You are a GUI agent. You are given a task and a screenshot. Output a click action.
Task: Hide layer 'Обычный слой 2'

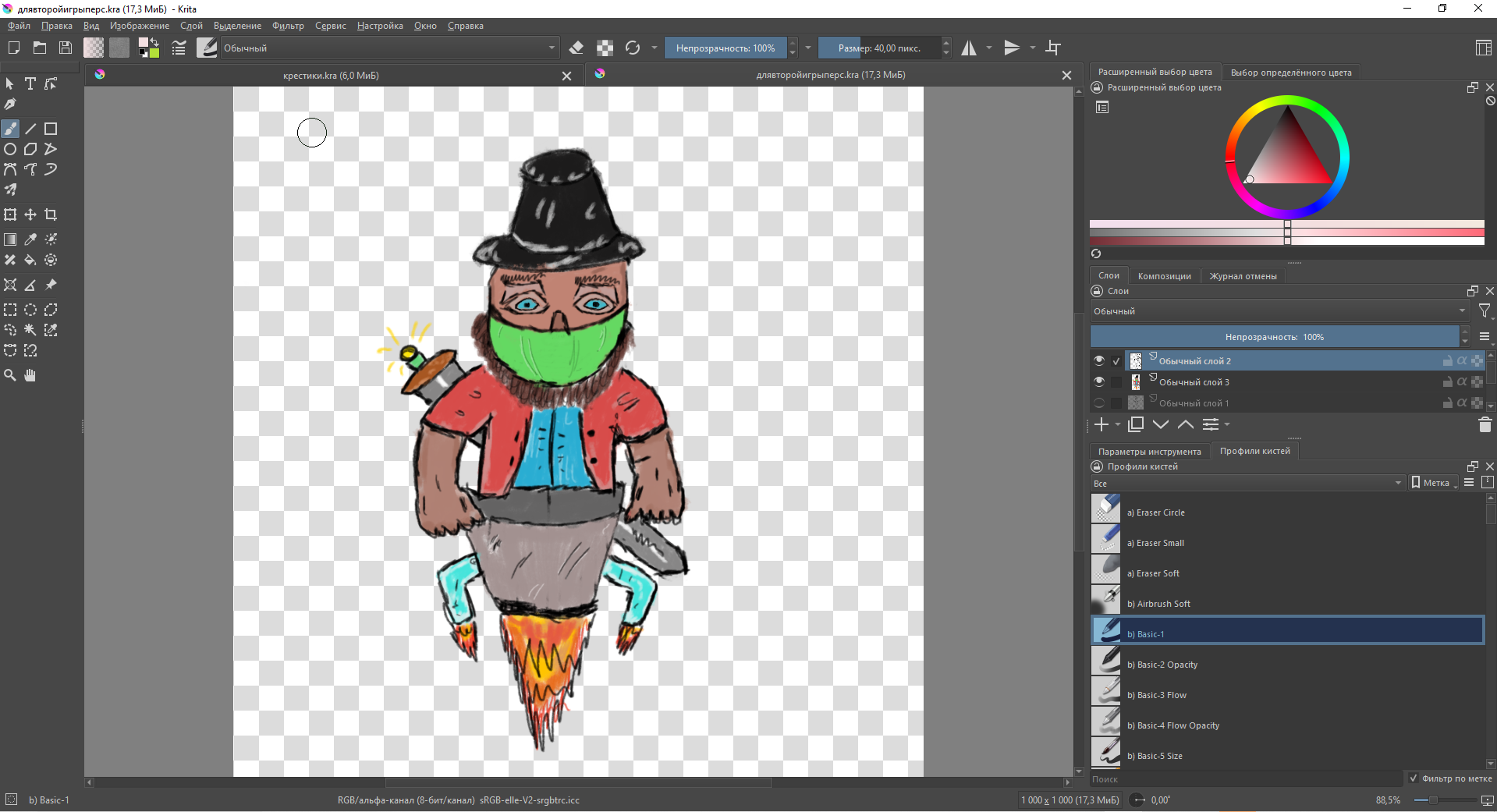coord(1099,361)
